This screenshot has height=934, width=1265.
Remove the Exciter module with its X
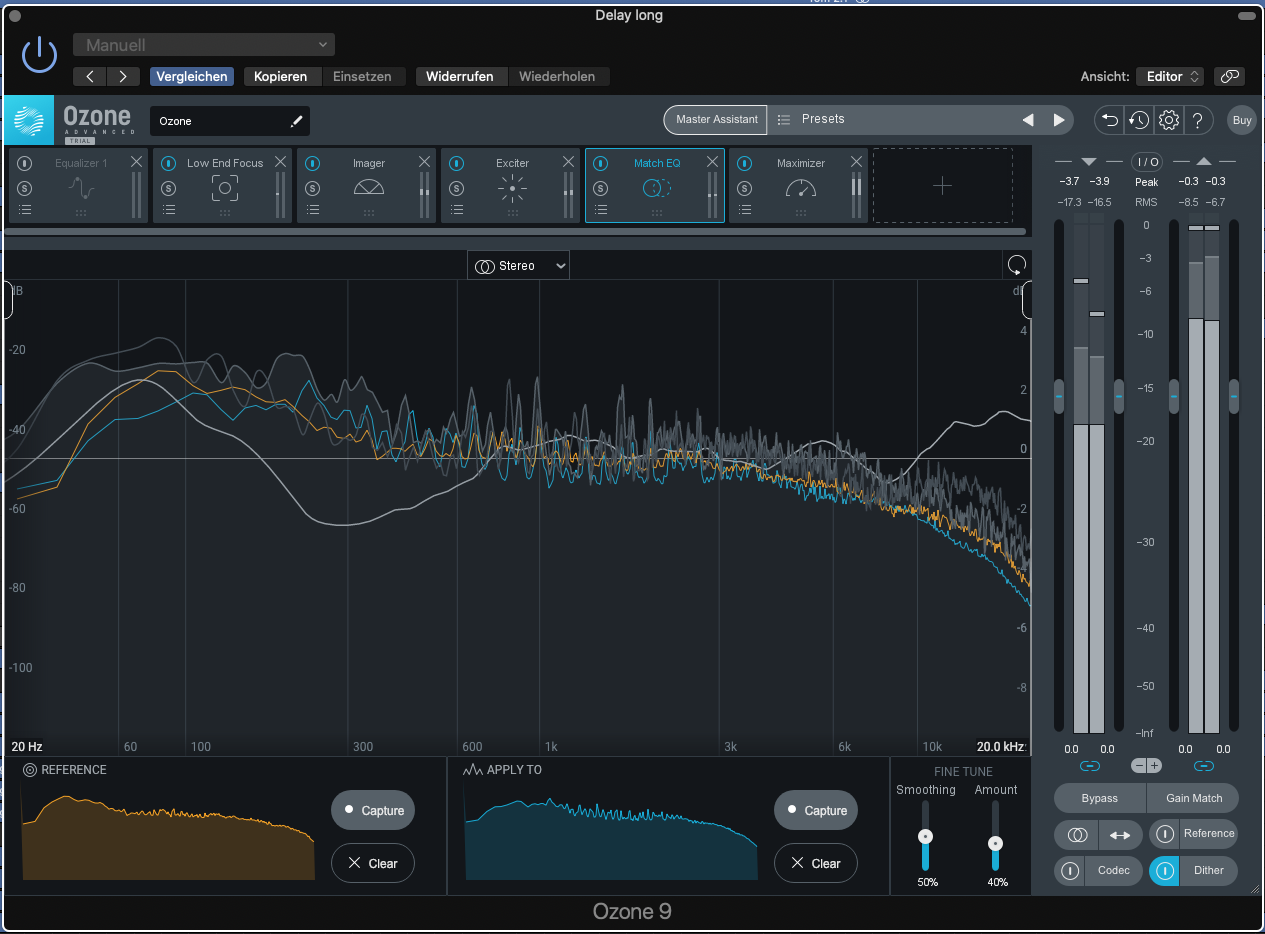click(x=568, y=162)
